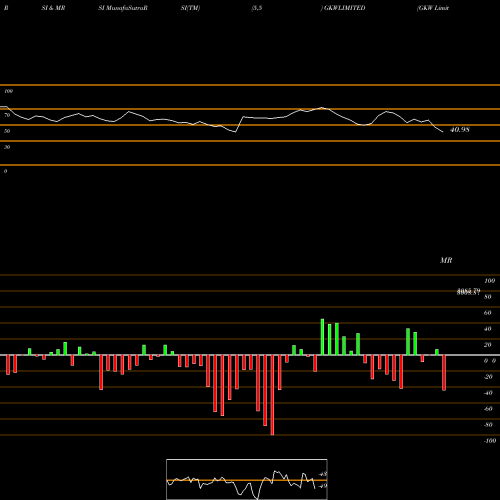
Task: Click the mini RSI overview chart thumbnail
Action: pyautogui.click(x=247, y=479)
